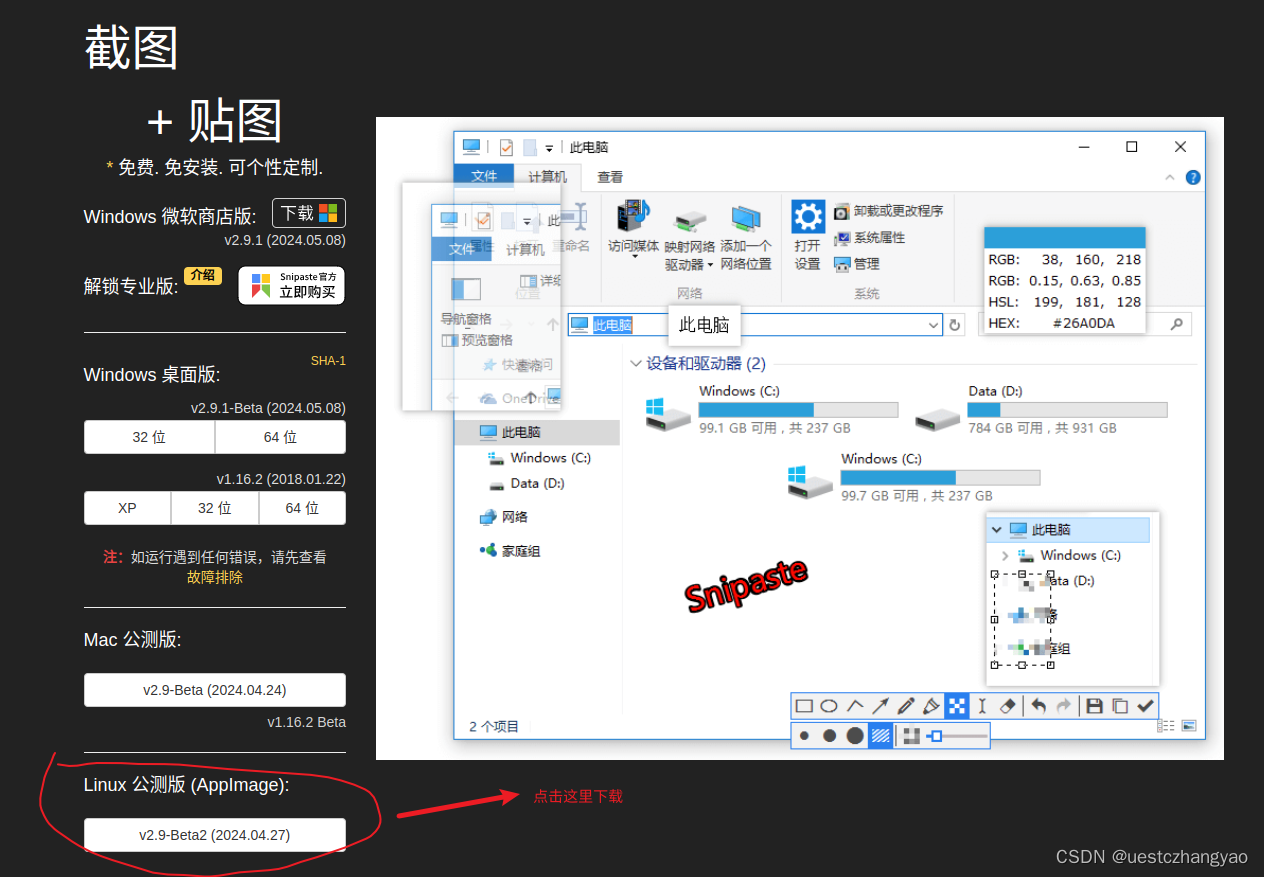This screenshot has width=1264, height=877.
Task: Select the text insertion tool
Action: pyautogui.click(x=982, y=706)
